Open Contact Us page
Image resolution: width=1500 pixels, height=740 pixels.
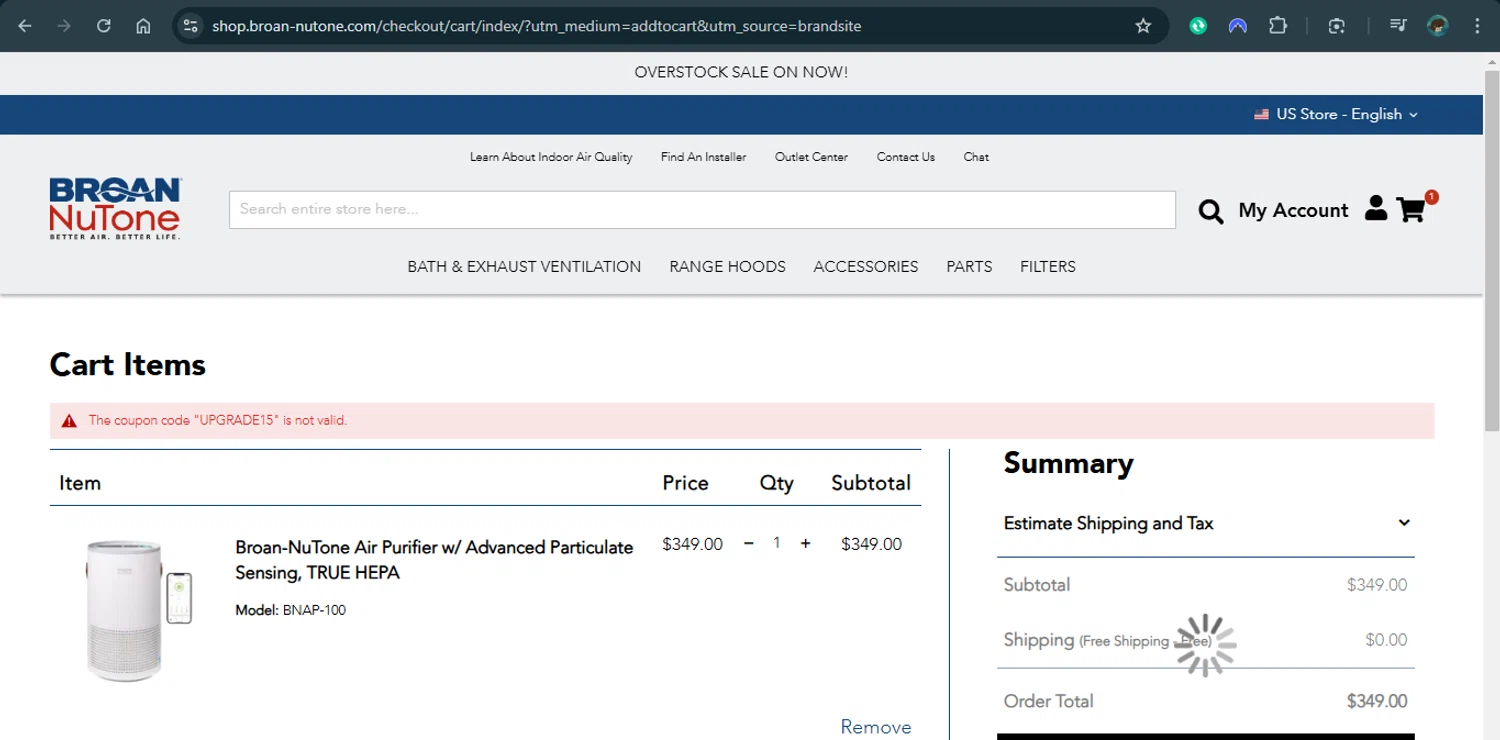click(906, 157)
